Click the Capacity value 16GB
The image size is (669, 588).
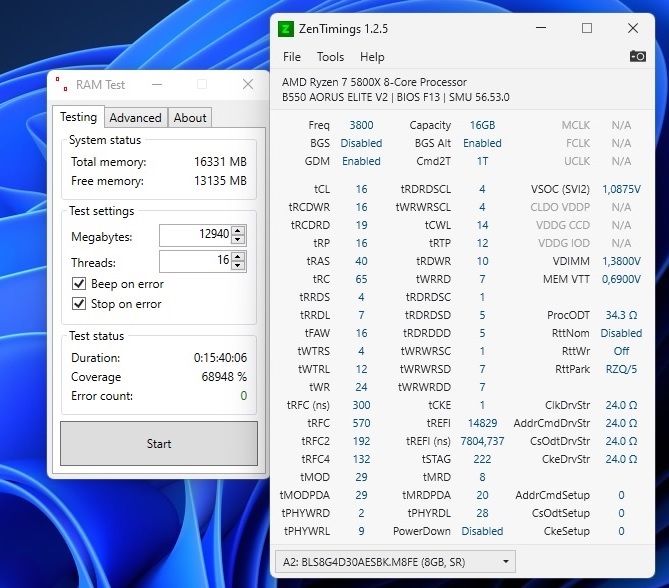pos(482,125)
